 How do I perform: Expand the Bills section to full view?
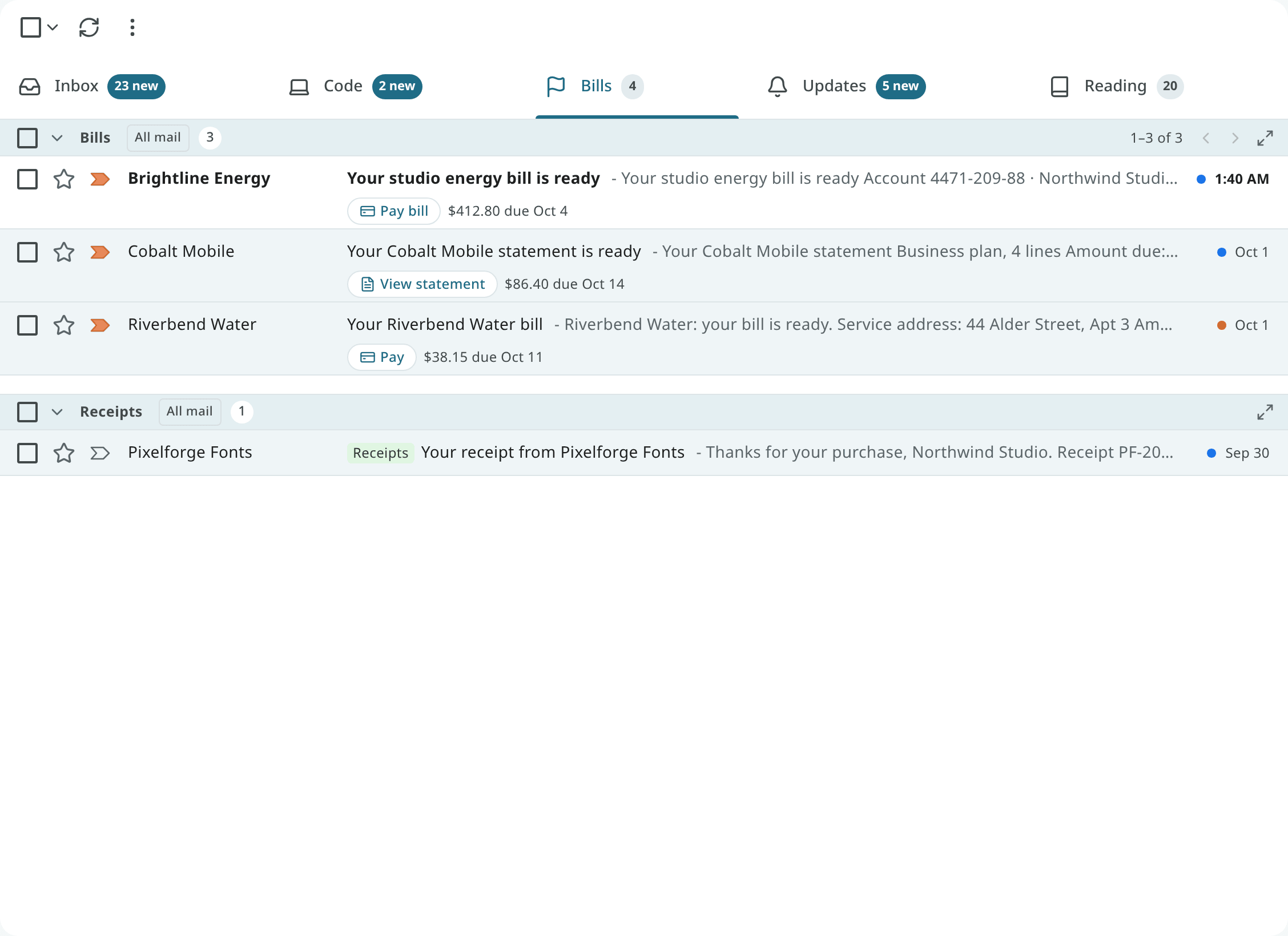[x=1265, y=138]
